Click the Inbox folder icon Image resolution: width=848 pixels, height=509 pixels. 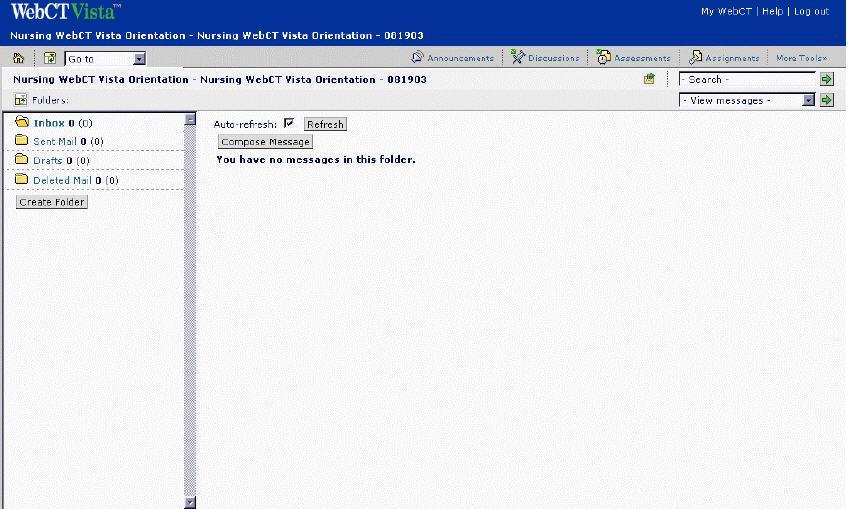22,121
